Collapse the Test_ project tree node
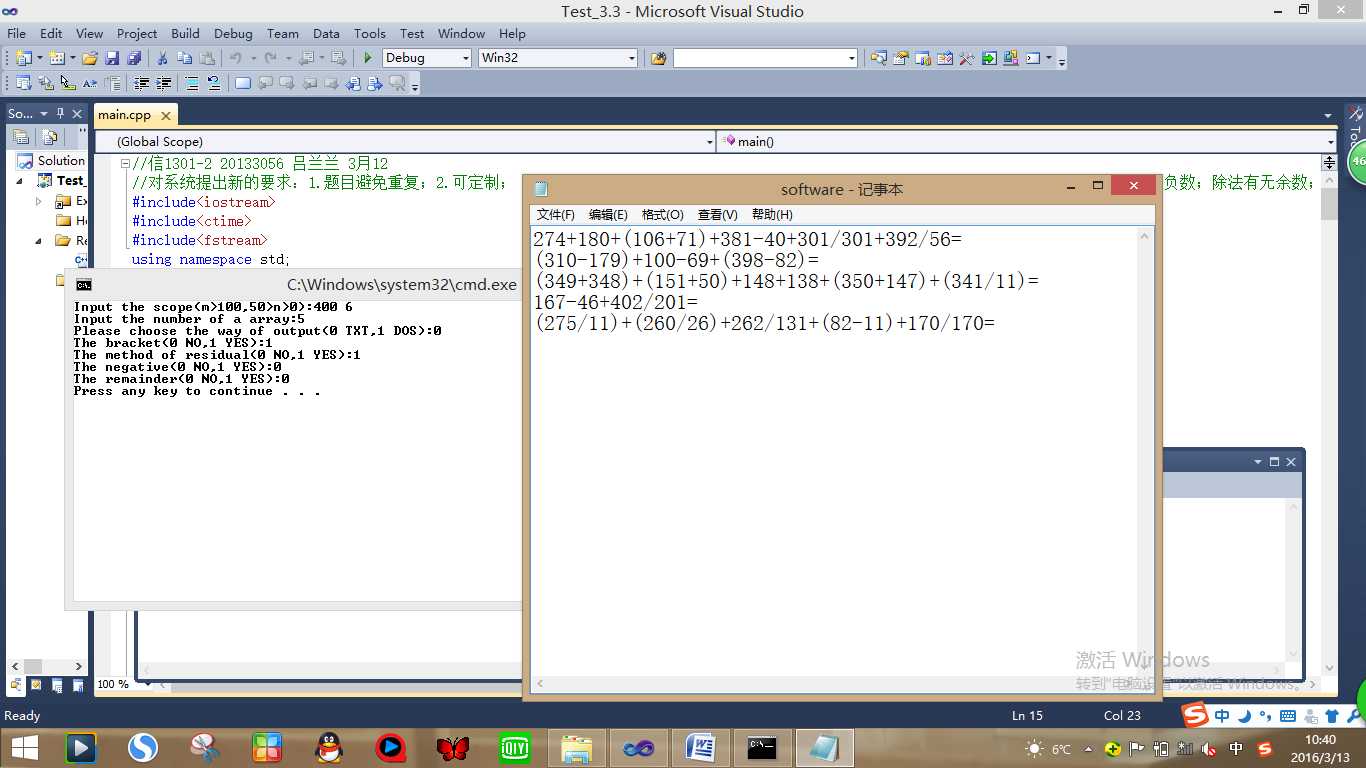 [x=20, y=181]
